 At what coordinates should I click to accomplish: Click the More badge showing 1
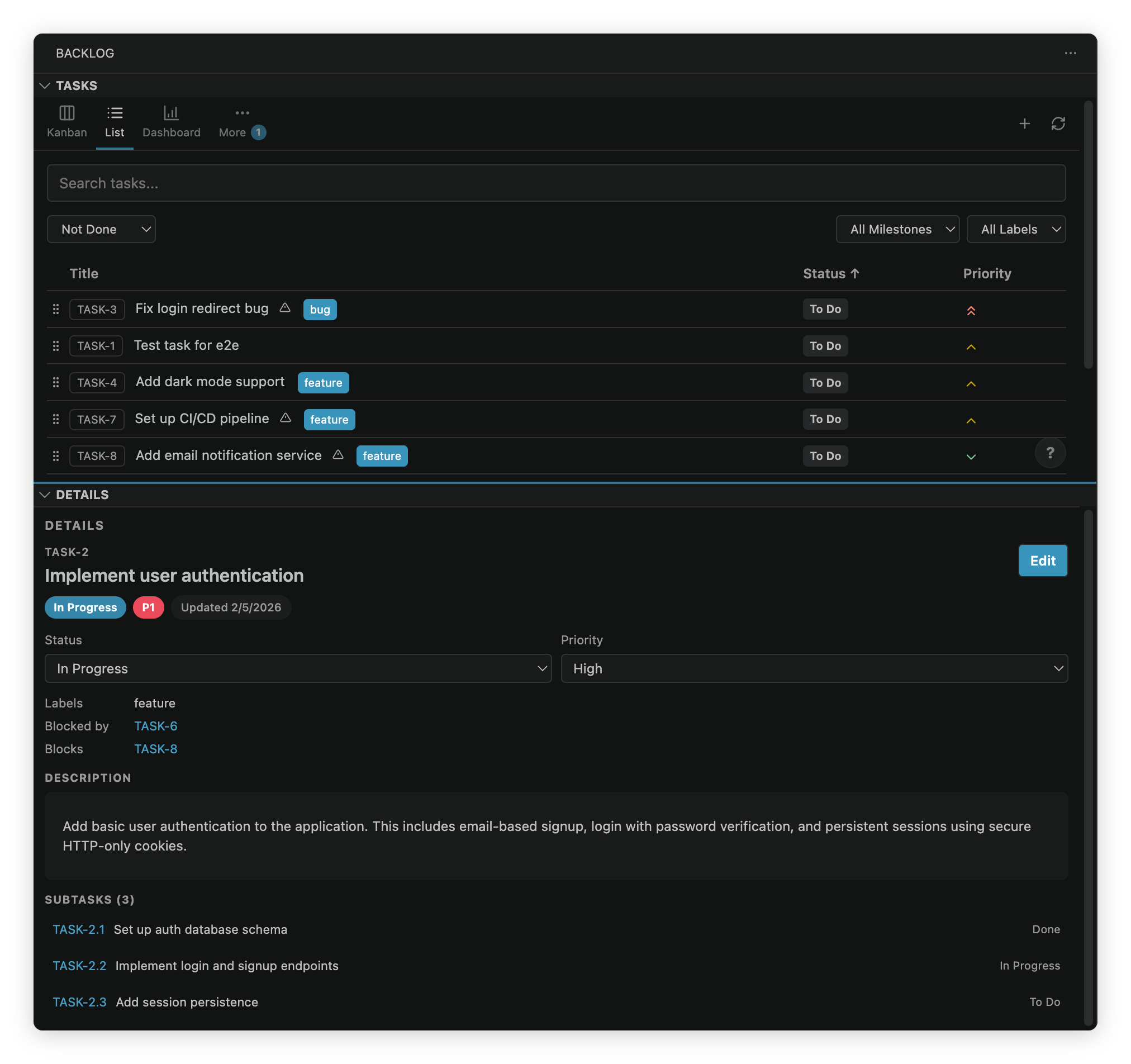[x=258, y=132]
